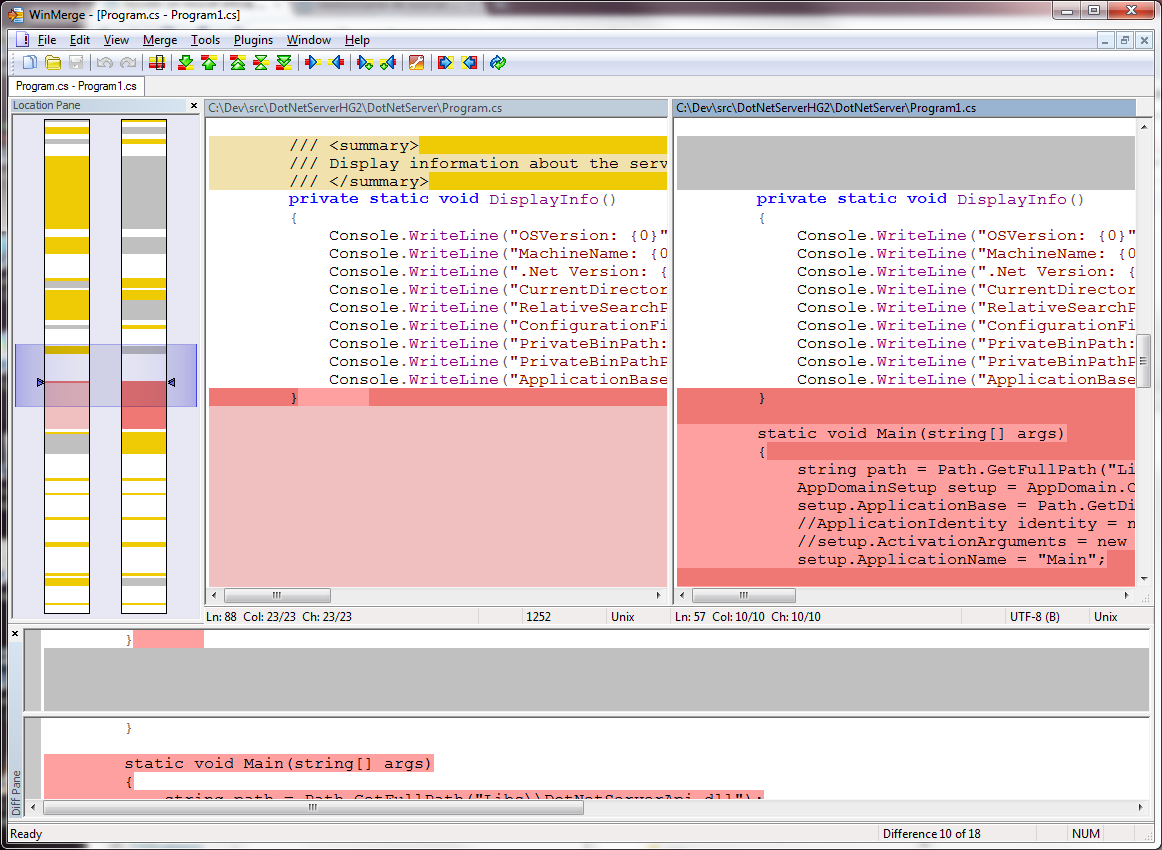Jump to the next difference

185,63
